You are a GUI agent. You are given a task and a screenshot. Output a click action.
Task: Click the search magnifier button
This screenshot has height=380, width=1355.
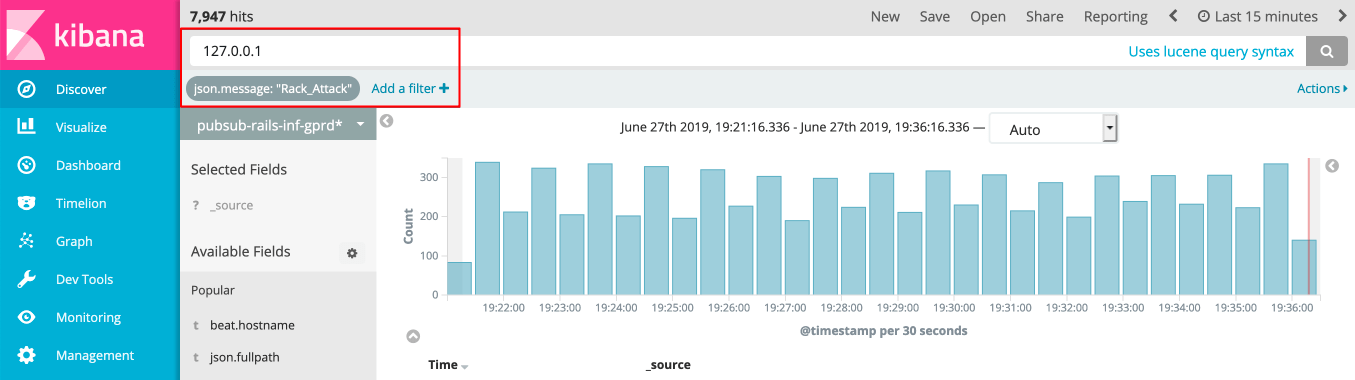click(x=1327, y=52)
